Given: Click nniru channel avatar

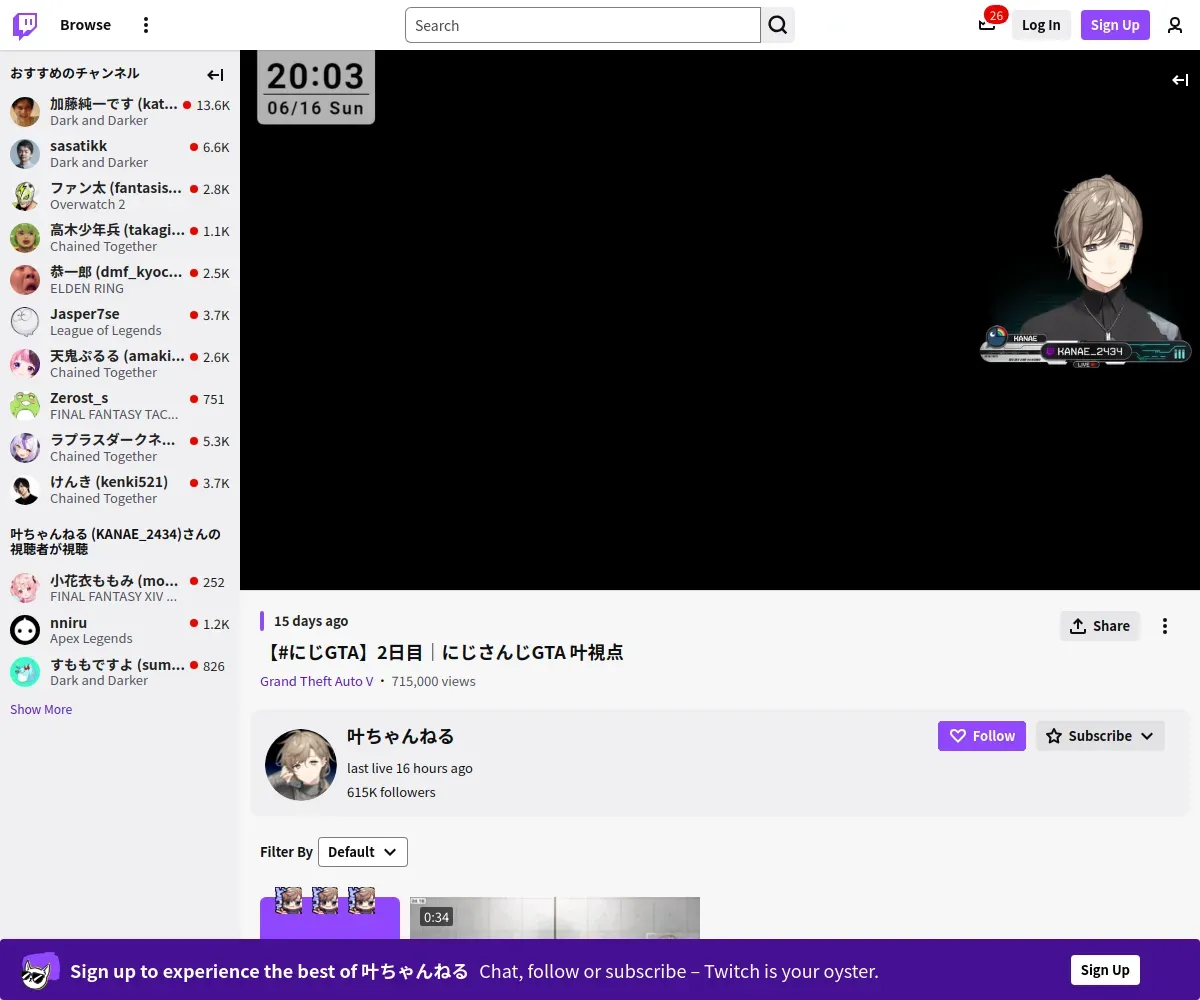Looking at the screenshot, I should [25, 630].
